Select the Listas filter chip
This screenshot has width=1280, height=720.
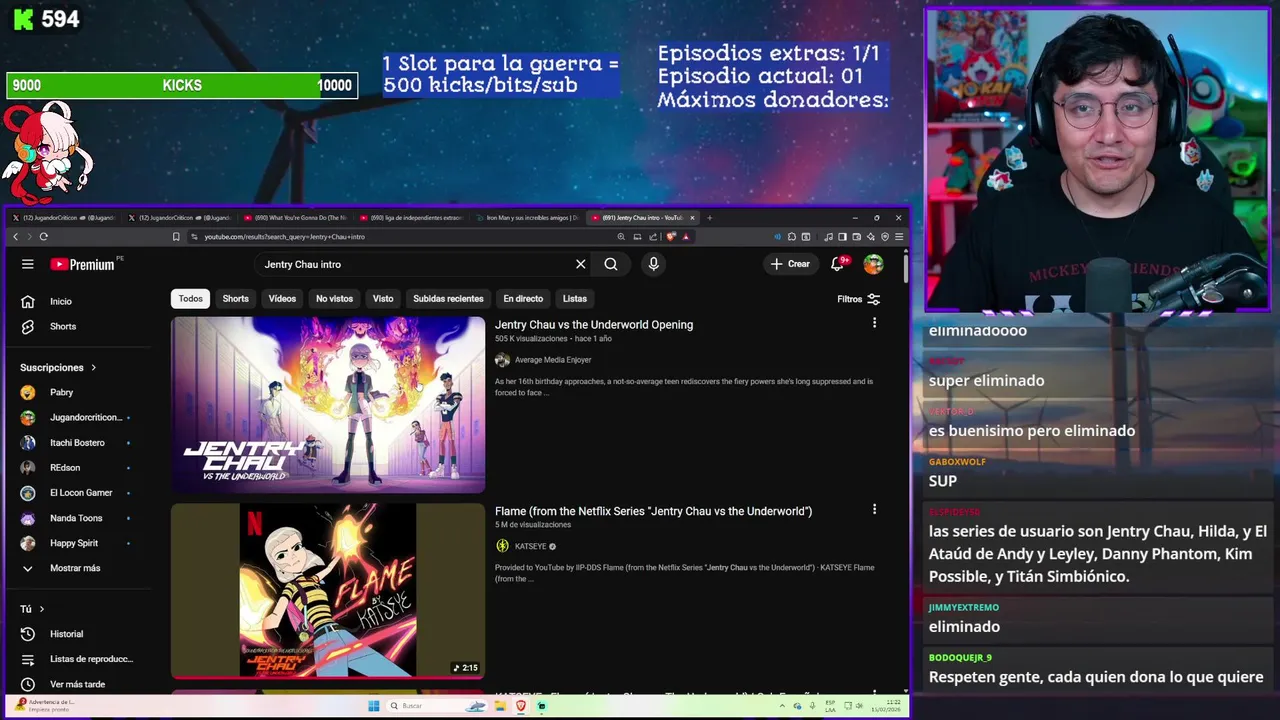click(575, 299)
